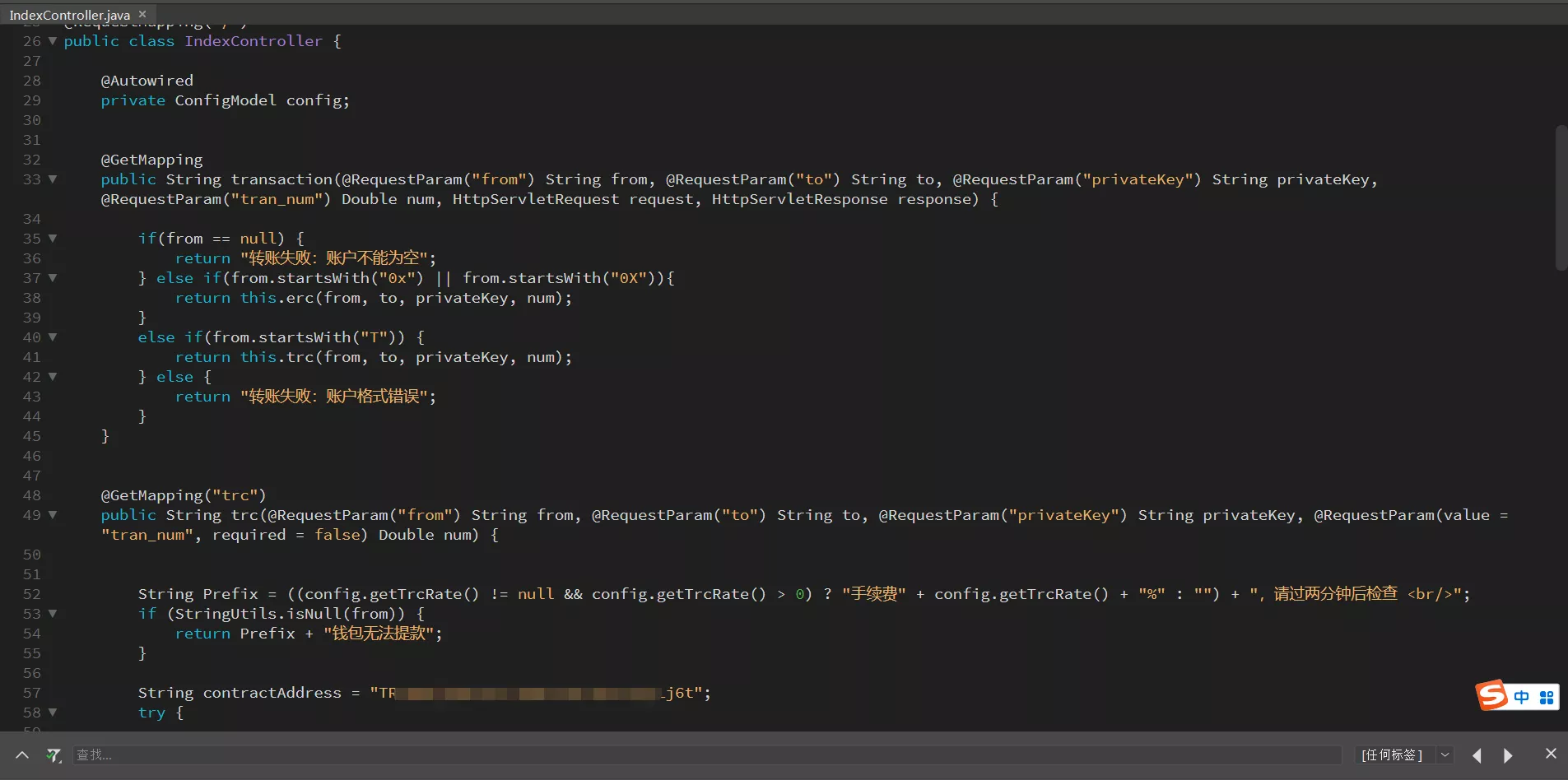Fold the transaction method at line 33
Image resolution: width=1568 pixels, height=780 pixels.
point(52,179)
